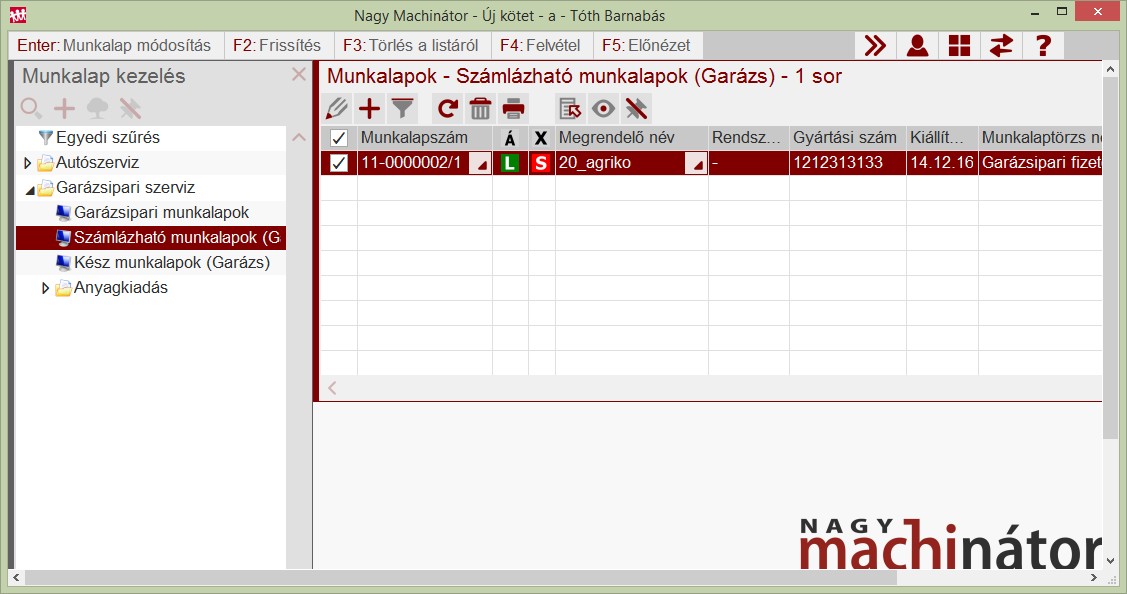The height and width of the screenshot is (594, 1127).
Task: Click the 14.12.16 date cell
Action: coord(942,163)
